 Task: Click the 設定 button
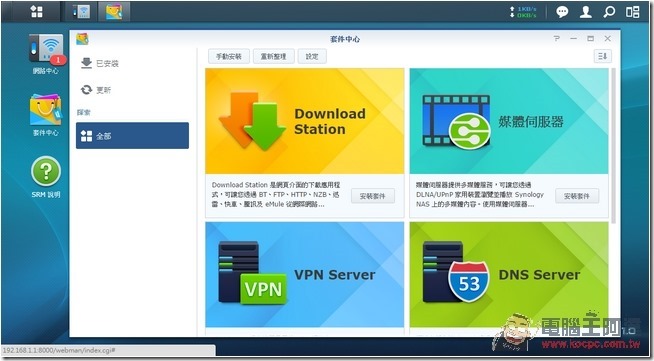[312, 56]
